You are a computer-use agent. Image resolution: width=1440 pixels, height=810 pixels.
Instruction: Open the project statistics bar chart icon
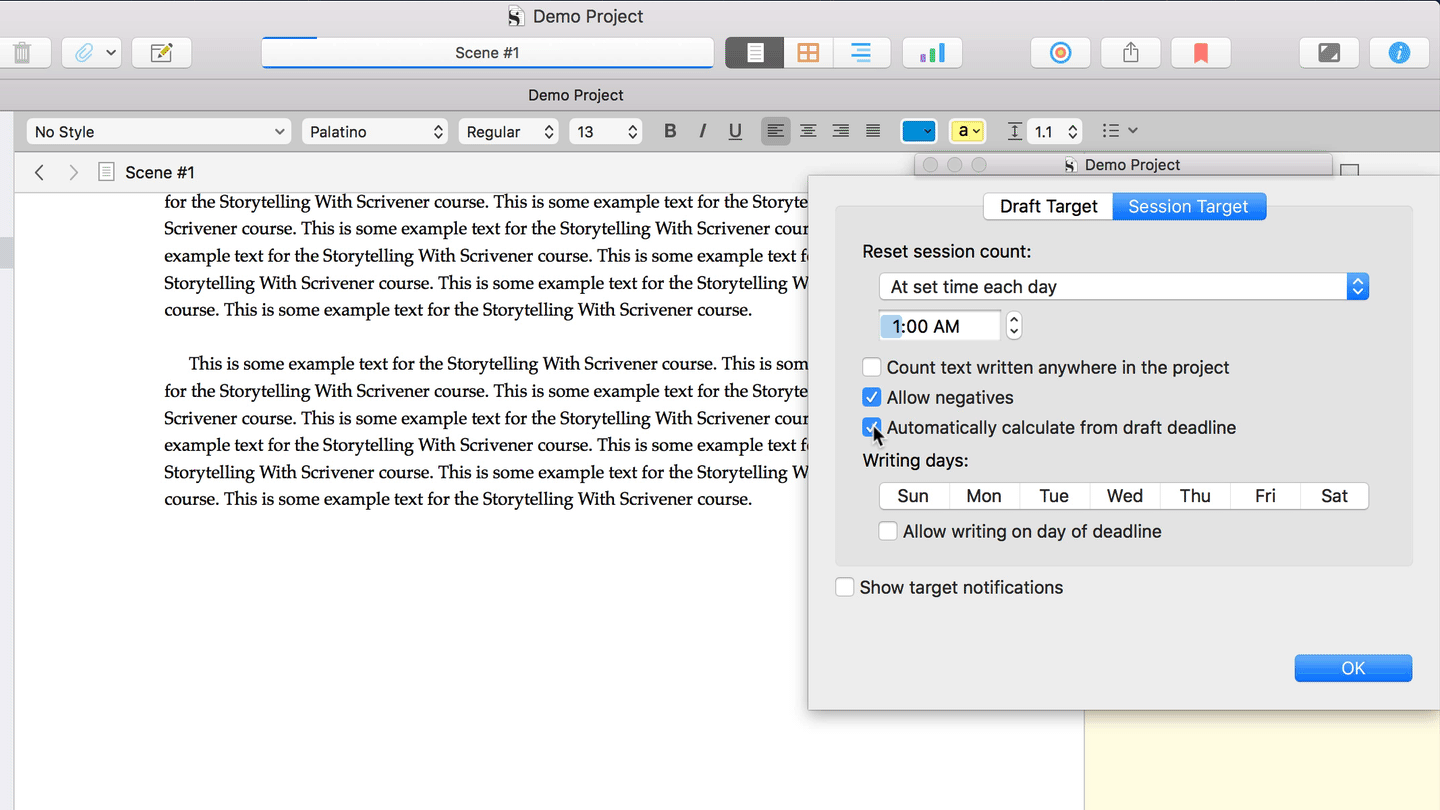click(932, 53)
